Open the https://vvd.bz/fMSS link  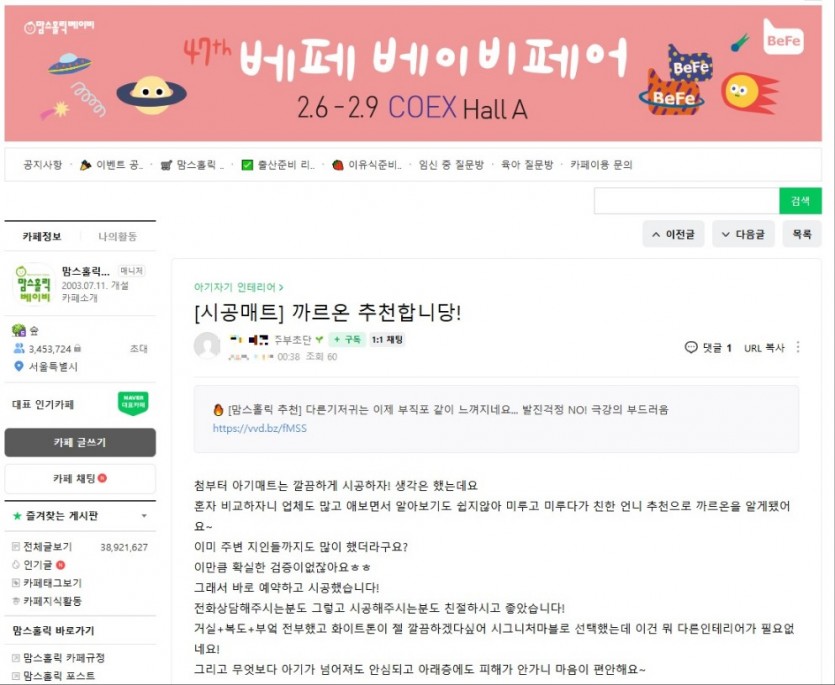coord(259,428)
